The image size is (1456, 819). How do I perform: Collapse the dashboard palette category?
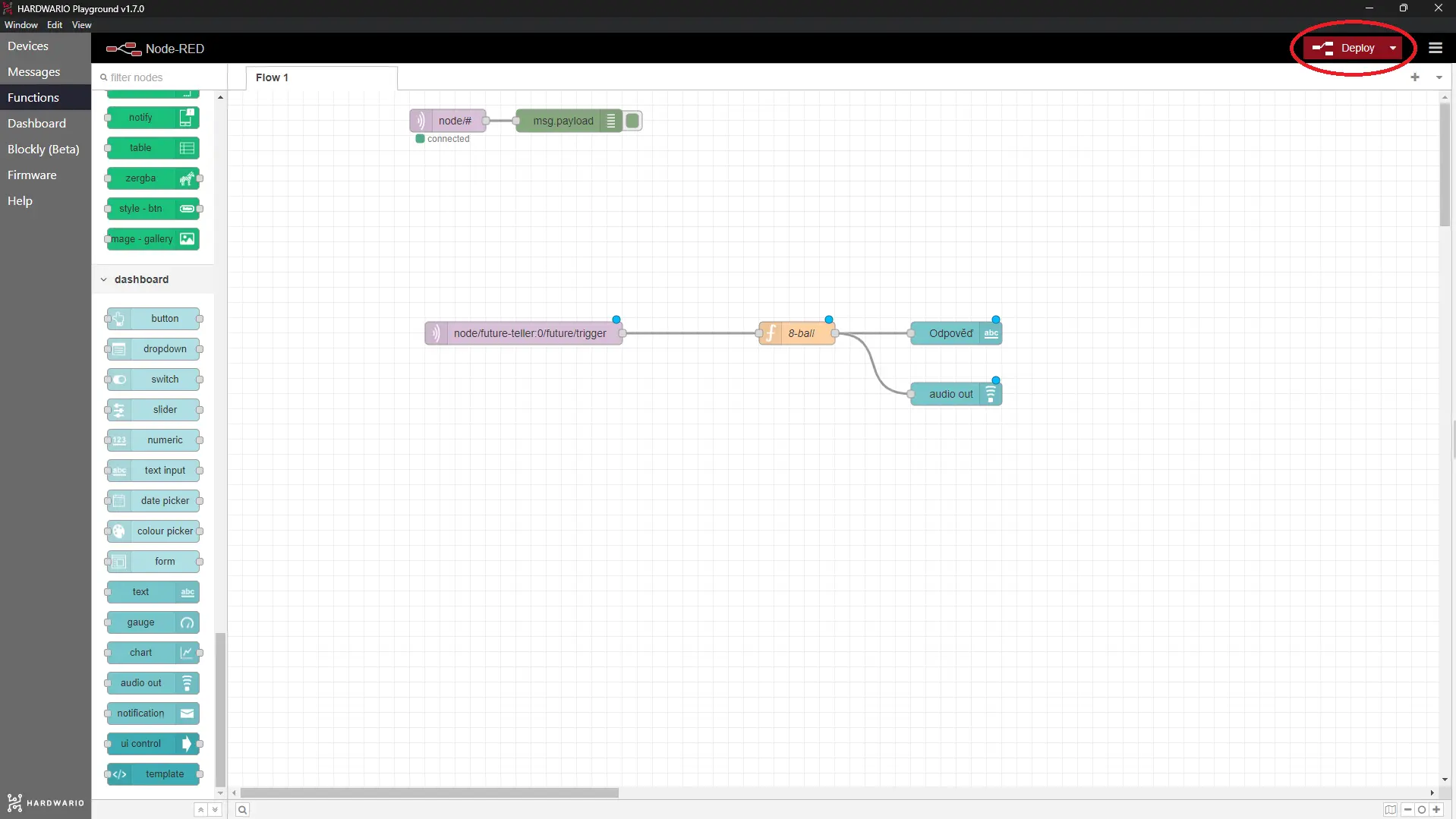104,279
